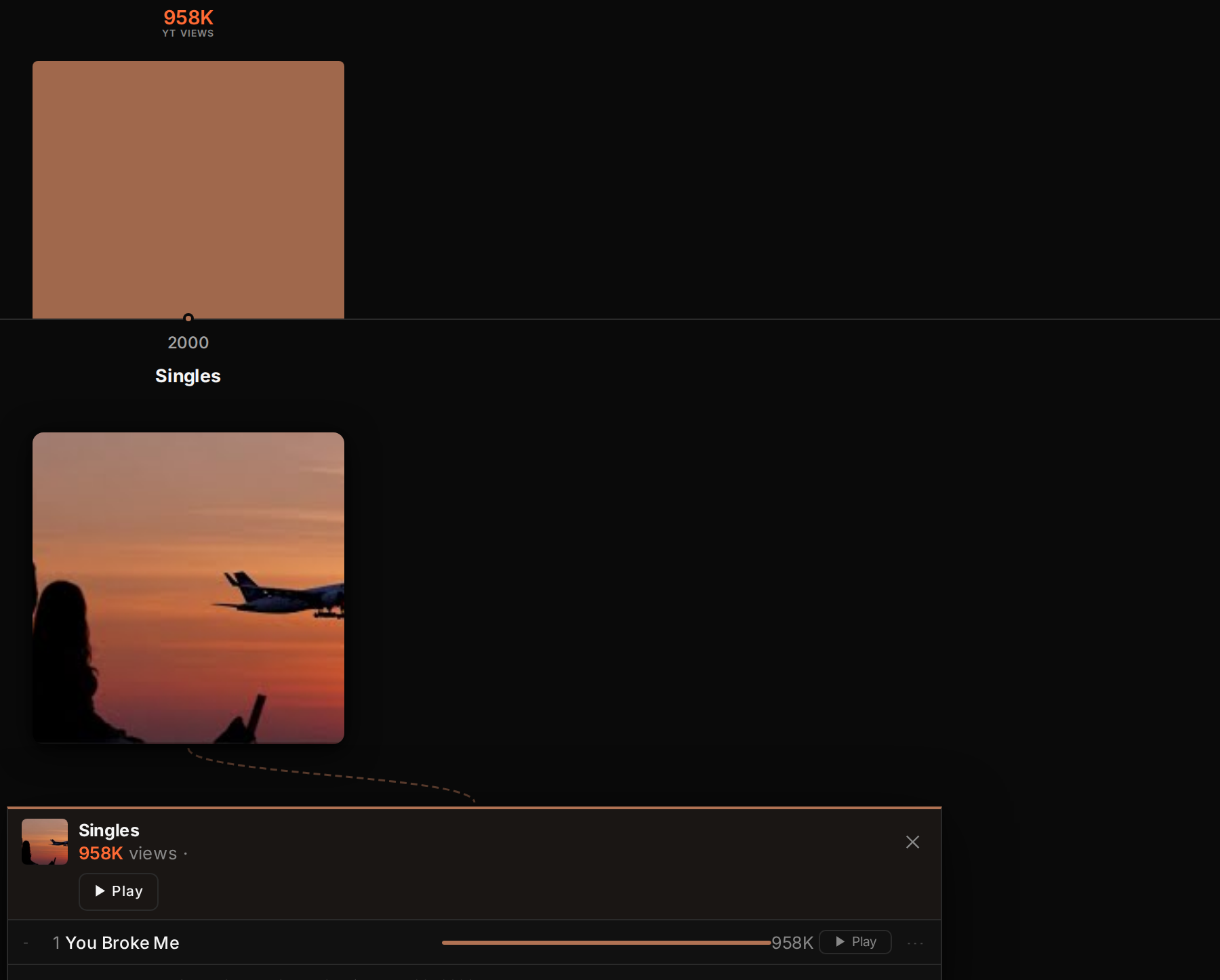
Task: Click the Singles title in the details panel
Action: [x=109, y=830]
